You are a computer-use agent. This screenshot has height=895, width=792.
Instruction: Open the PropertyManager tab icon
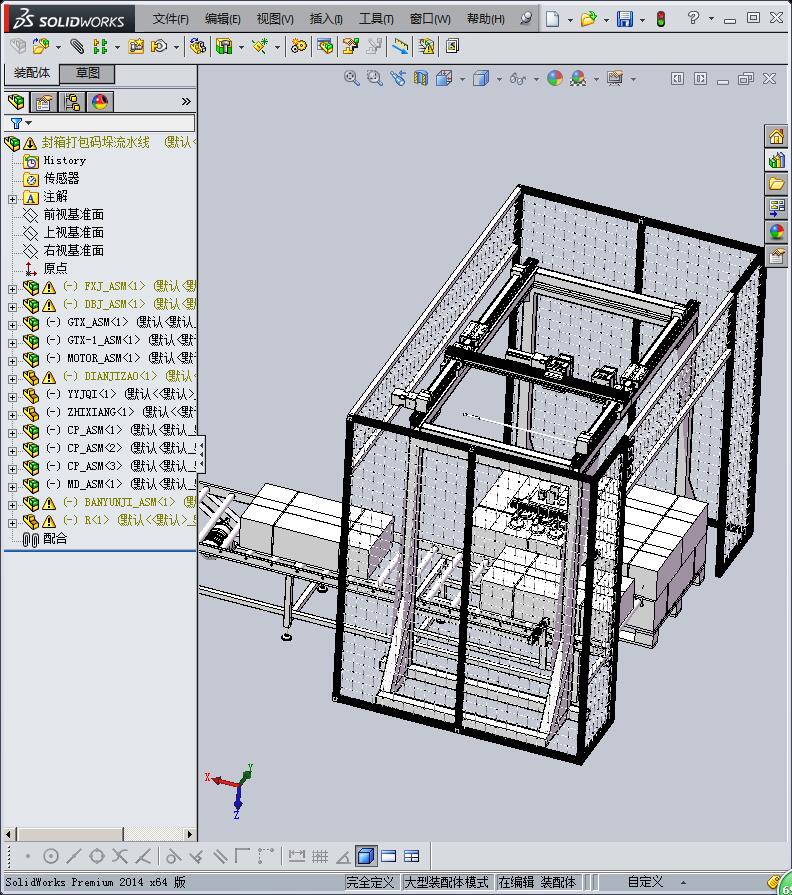coord(44,102)
